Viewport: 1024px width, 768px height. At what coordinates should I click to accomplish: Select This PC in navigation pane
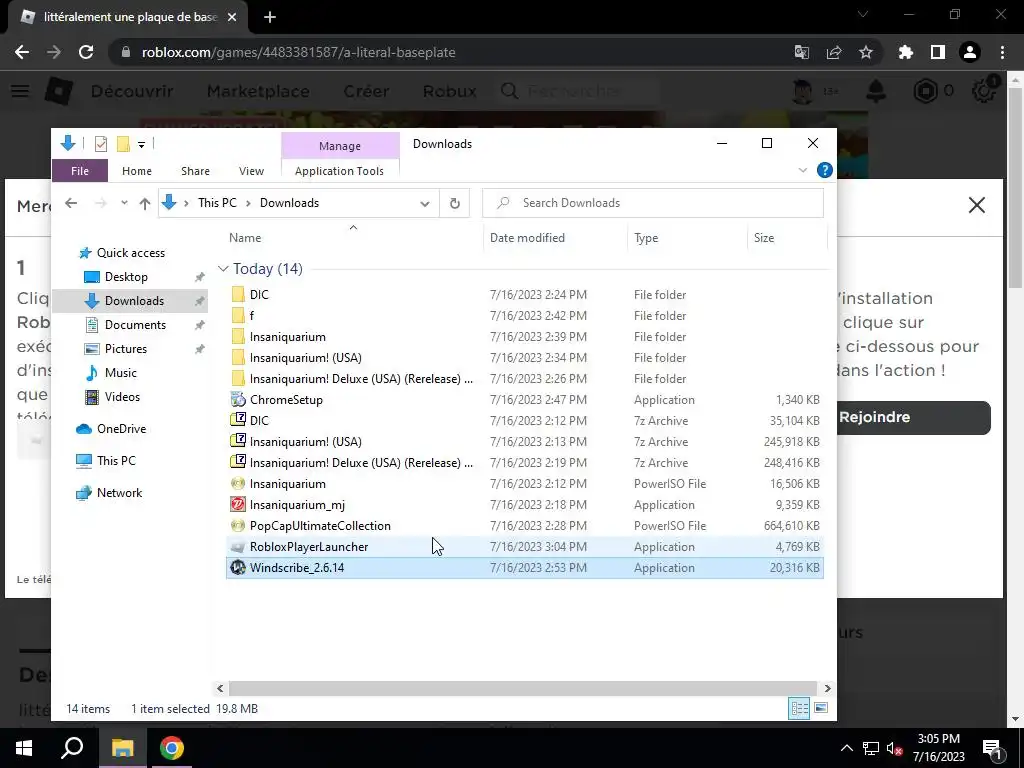click(x=116, y=461)
